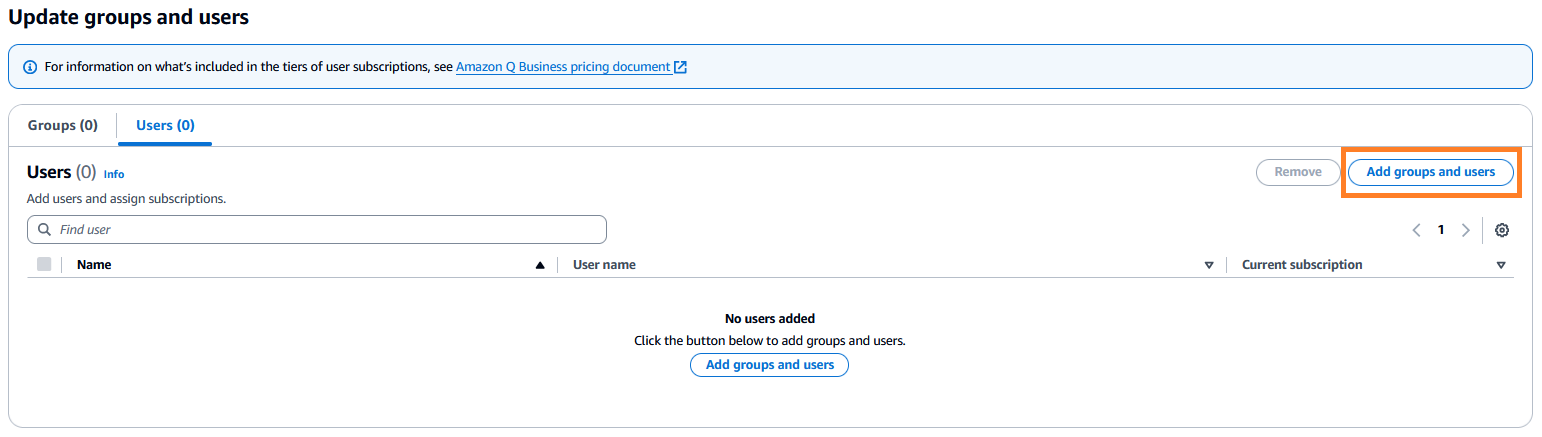Go to the next page with right chevron
The height and width of the screenshot is (437, 1542).
pyautogui.click(x=1465, y=230)
